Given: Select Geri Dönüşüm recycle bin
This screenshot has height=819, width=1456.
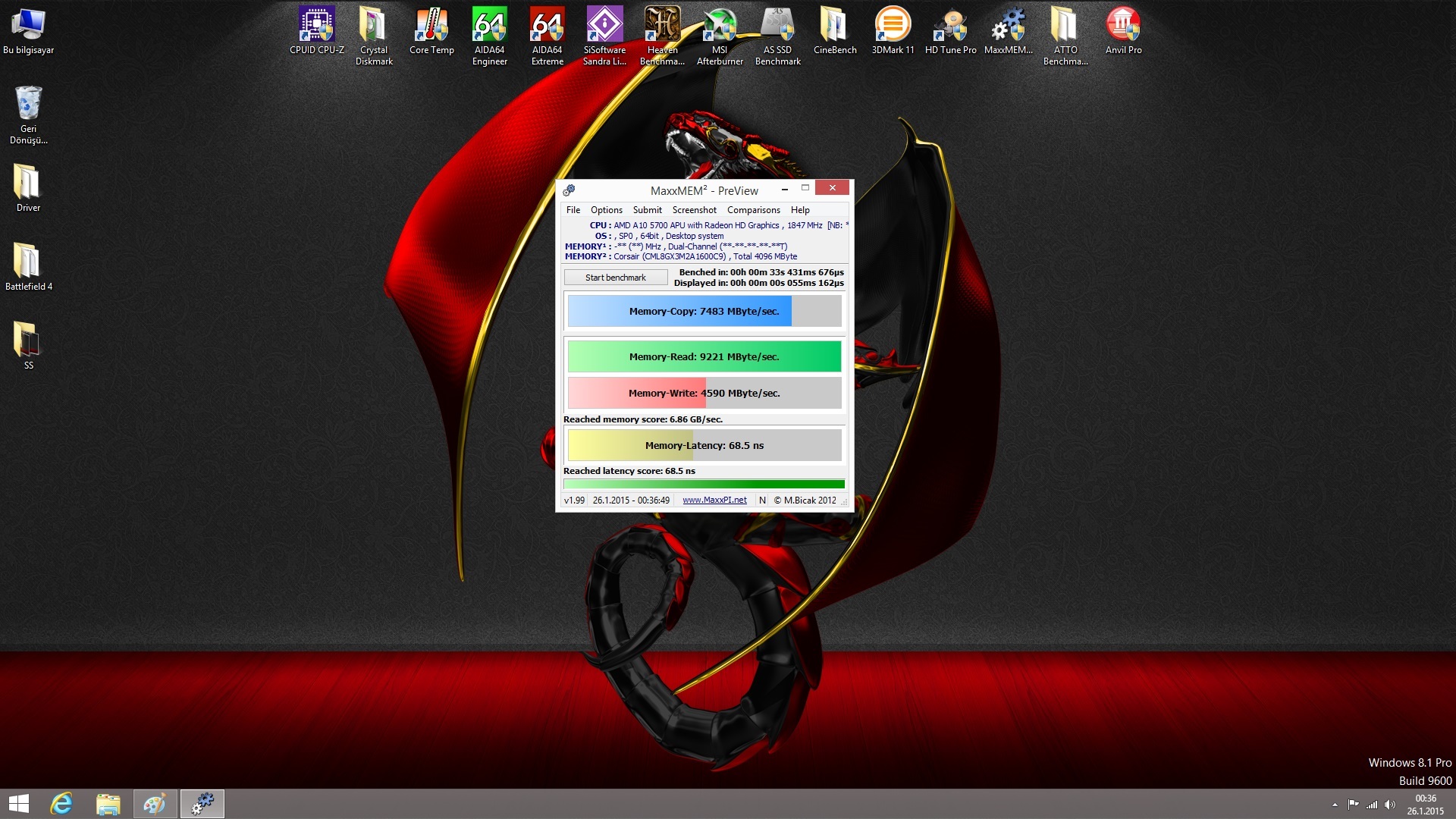Looking at the screenshot, I should (x=28, y=115).
